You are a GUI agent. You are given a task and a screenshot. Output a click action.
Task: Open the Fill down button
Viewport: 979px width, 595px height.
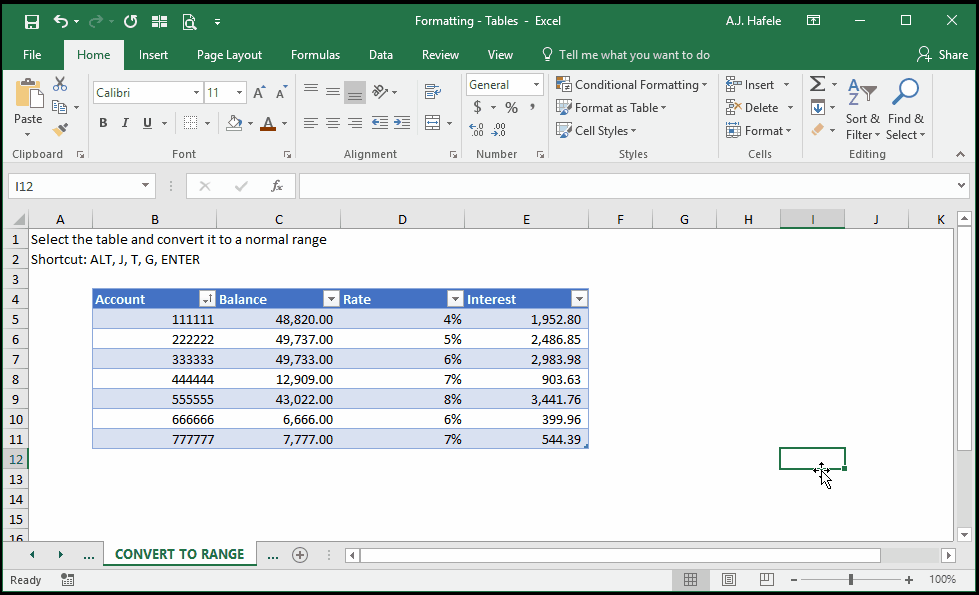point(818,107)
